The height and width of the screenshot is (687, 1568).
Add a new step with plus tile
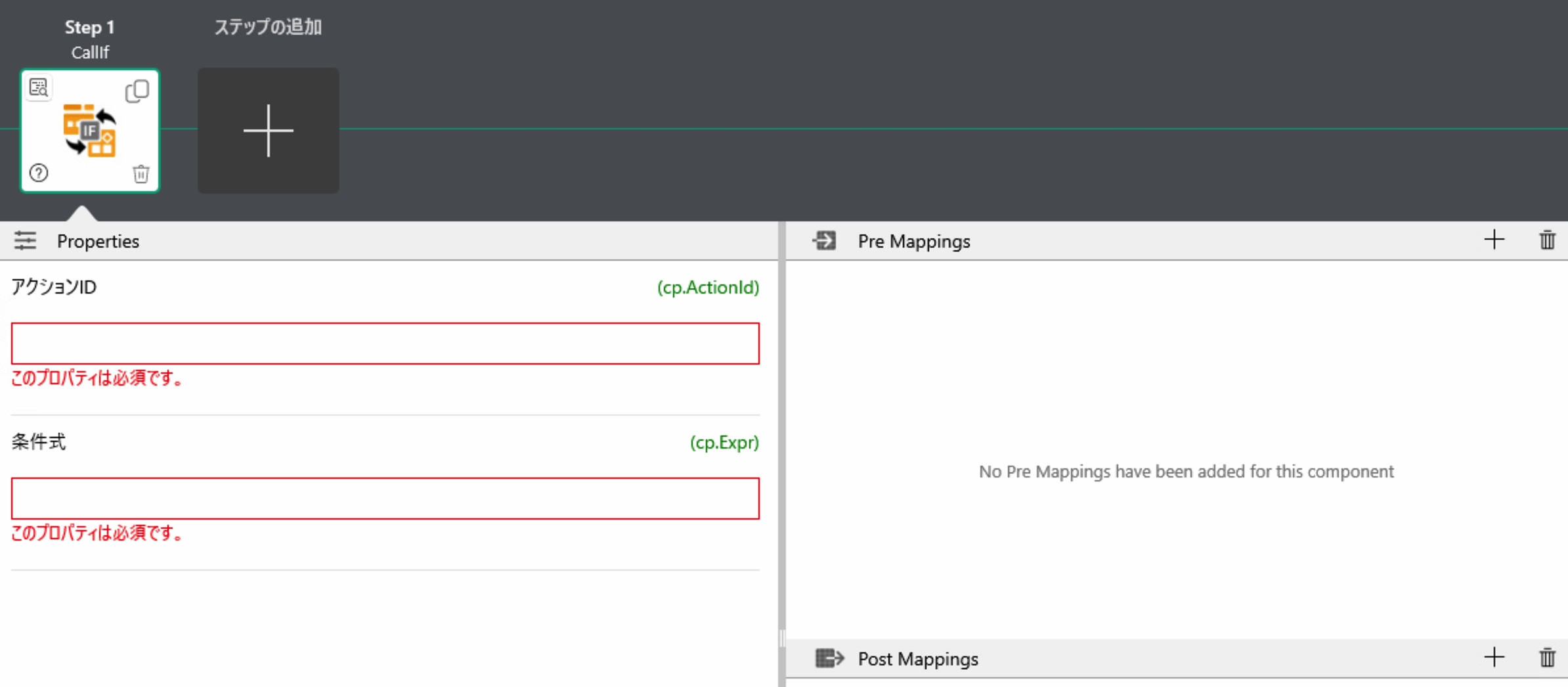268,131
